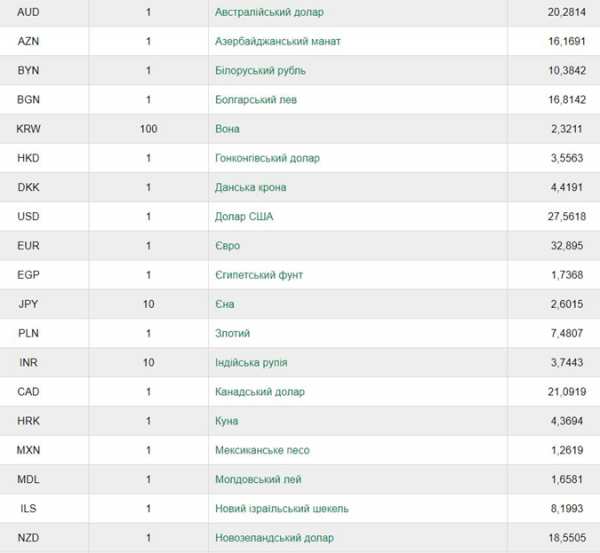
Task: Open the Азербайджанський манат link
Action: click(277, 41)
